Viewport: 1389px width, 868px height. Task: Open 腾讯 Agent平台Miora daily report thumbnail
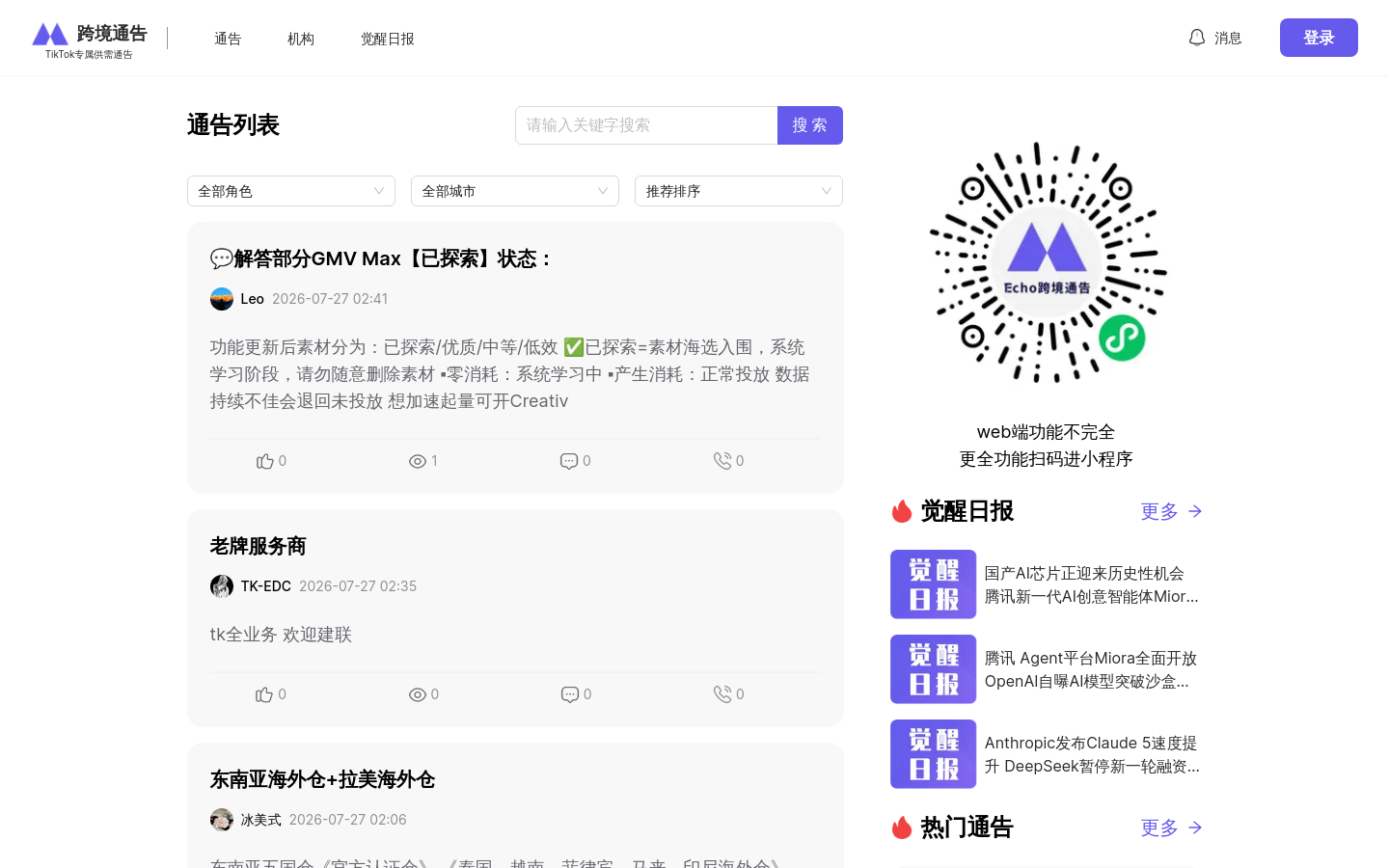click(x=933, y=669)
